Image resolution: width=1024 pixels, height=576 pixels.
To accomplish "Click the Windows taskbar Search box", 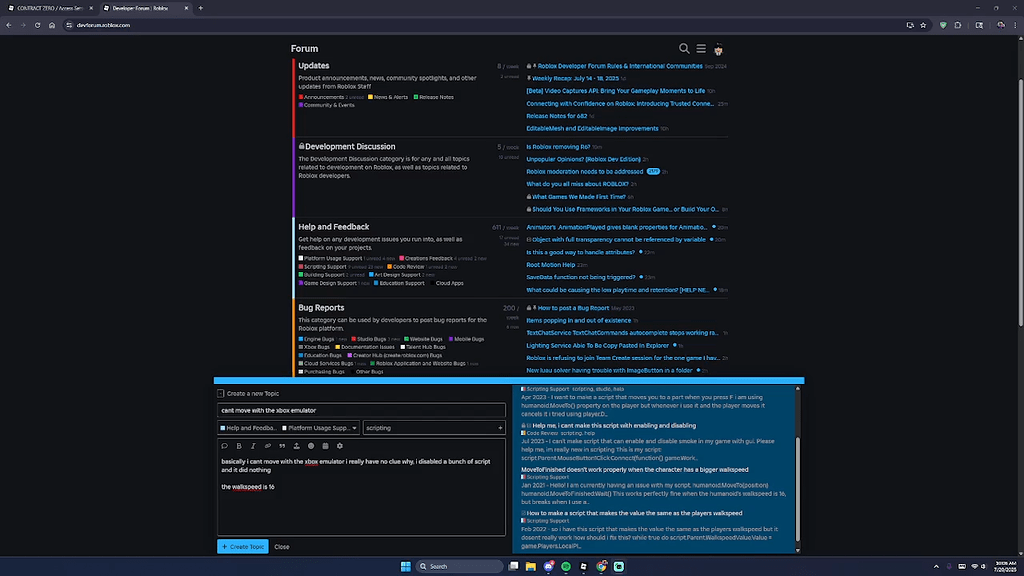I will point(459,566).
